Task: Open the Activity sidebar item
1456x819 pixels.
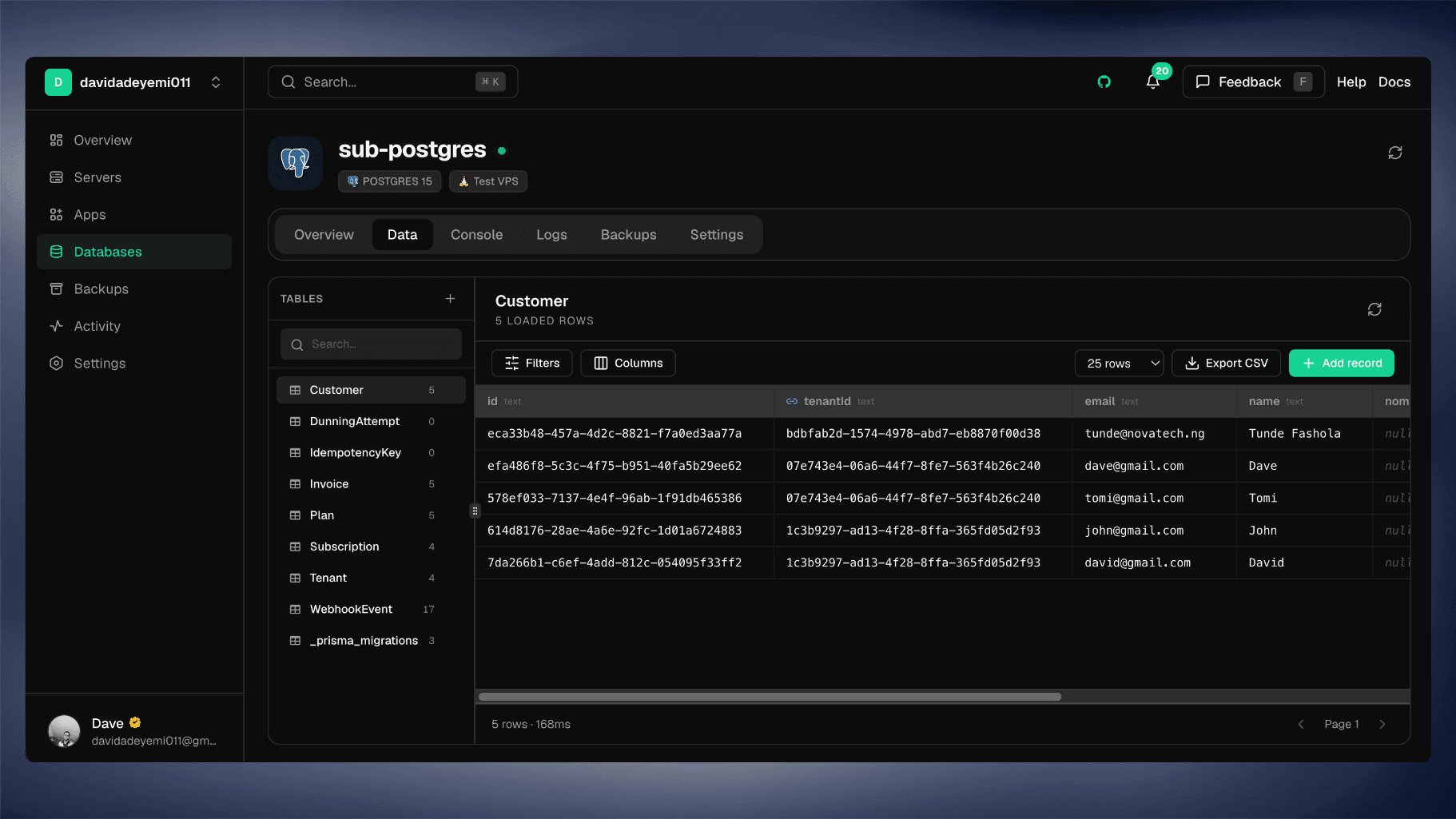Action: pos(134,326)
